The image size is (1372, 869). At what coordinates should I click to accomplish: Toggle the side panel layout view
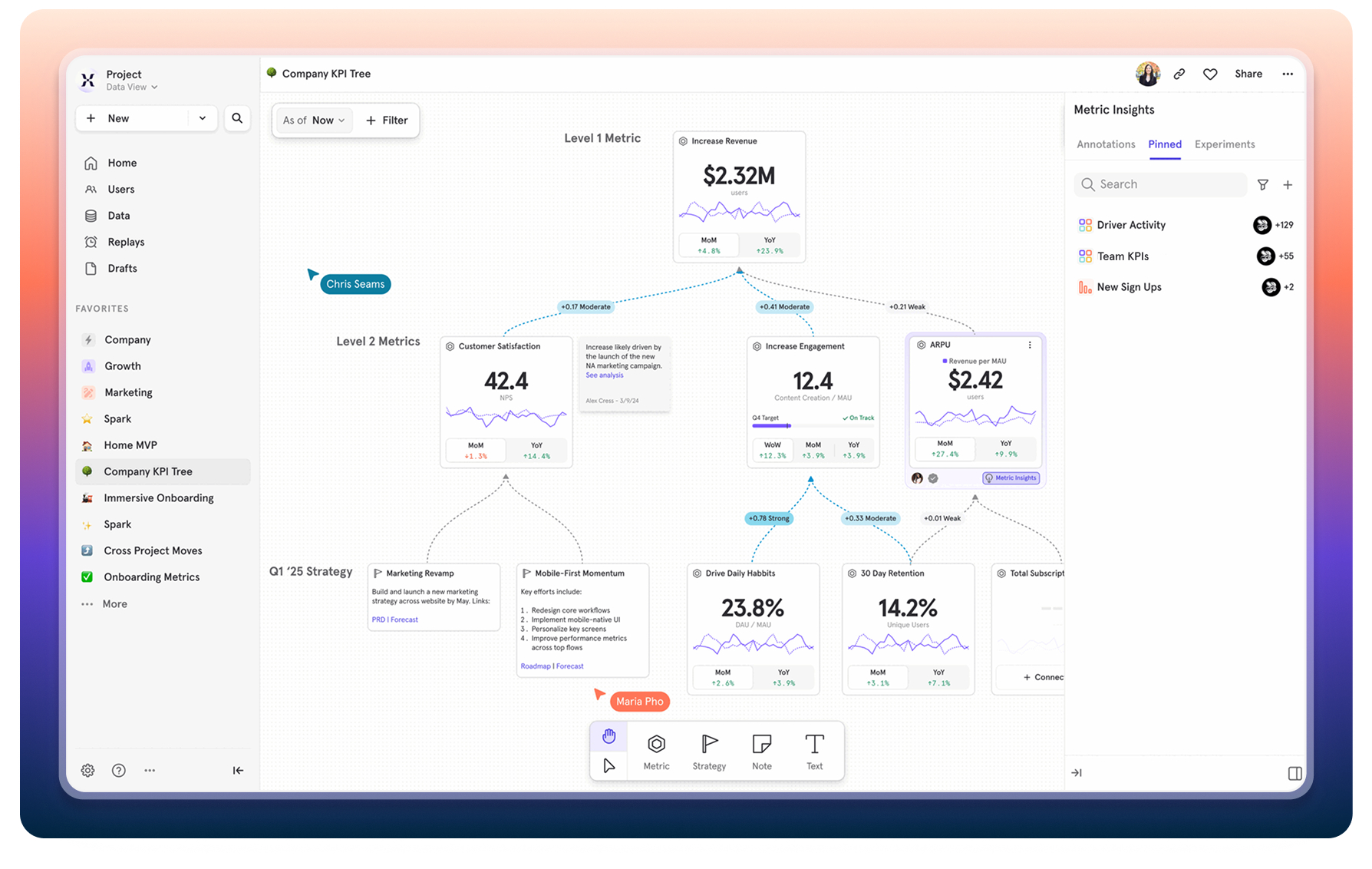click(1294, 773)
